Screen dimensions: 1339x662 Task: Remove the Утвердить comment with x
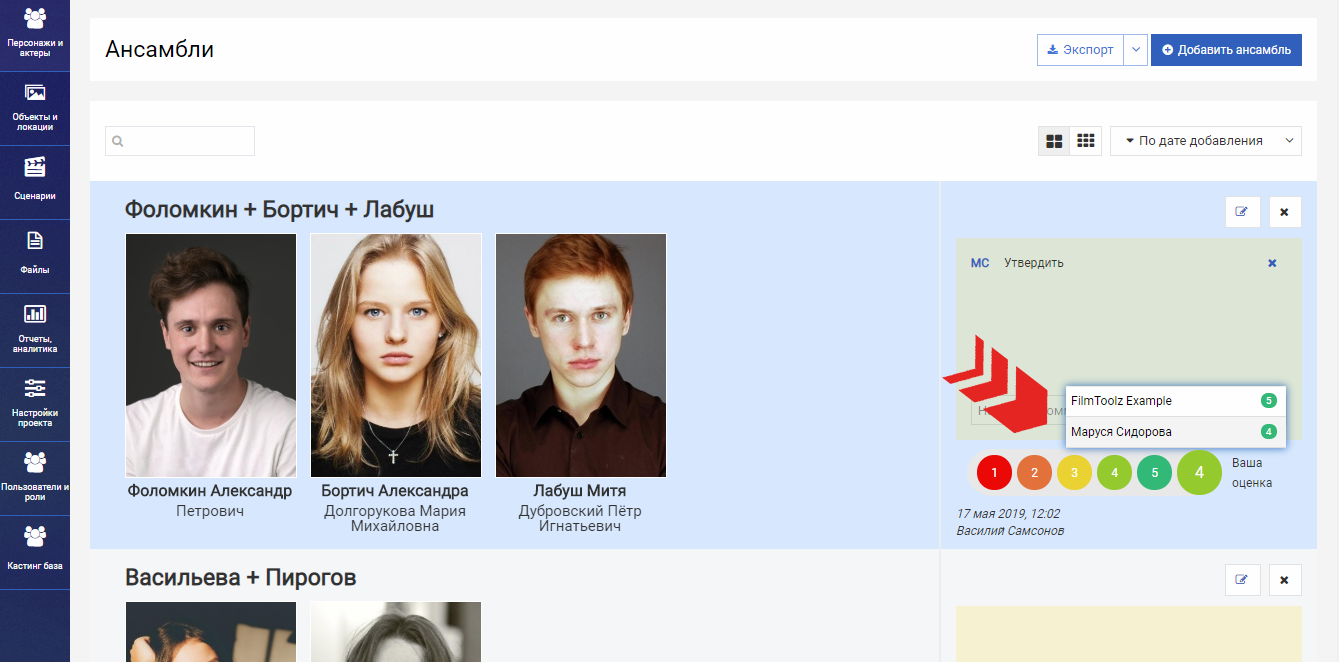pyautogui.click(x=1272, y=263)
